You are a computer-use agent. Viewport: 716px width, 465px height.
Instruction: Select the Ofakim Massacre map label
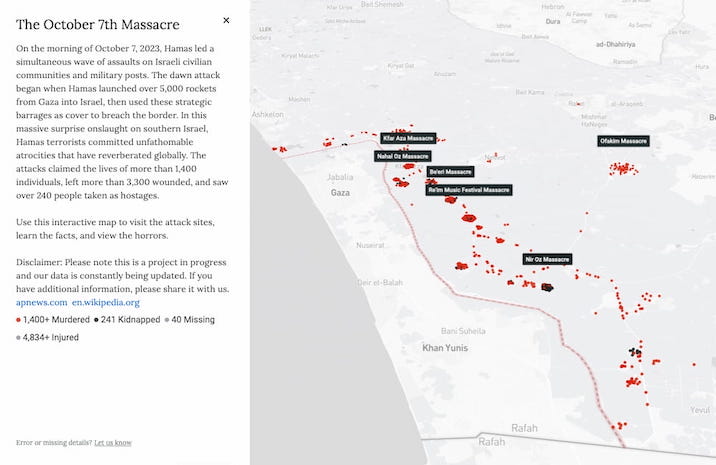(623, 141)
